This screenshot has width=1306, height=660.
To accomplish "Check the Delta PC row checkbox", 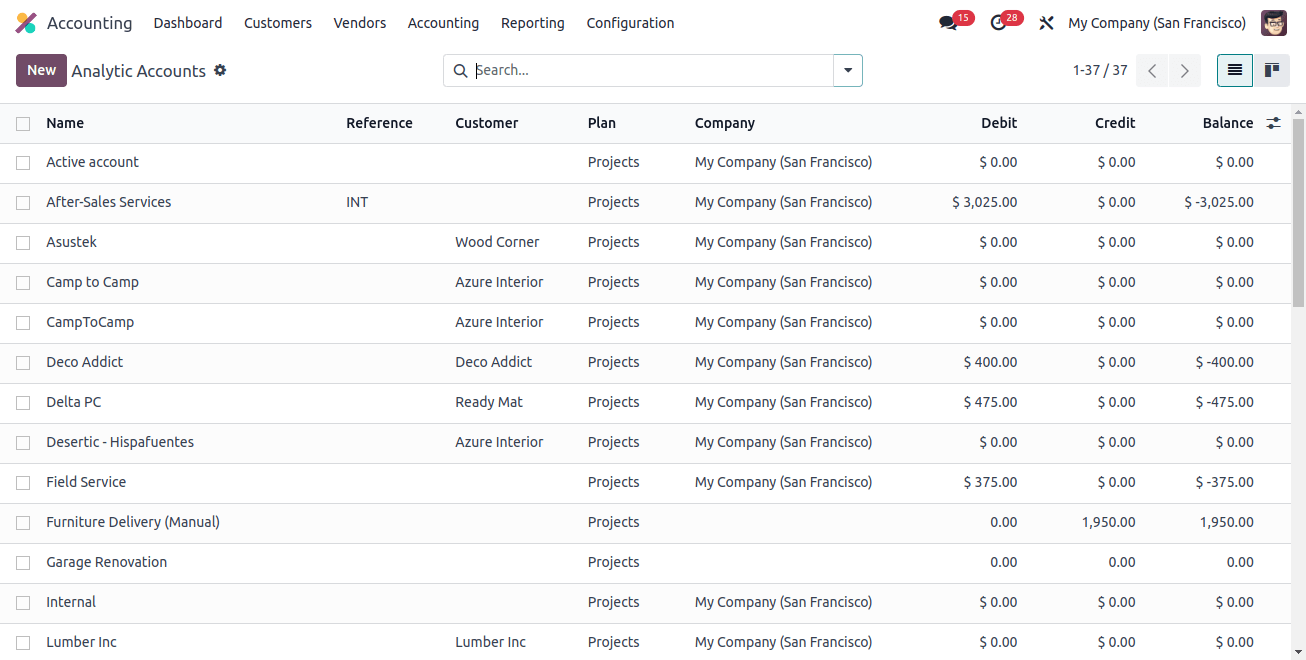I will [x=23, y=403].
